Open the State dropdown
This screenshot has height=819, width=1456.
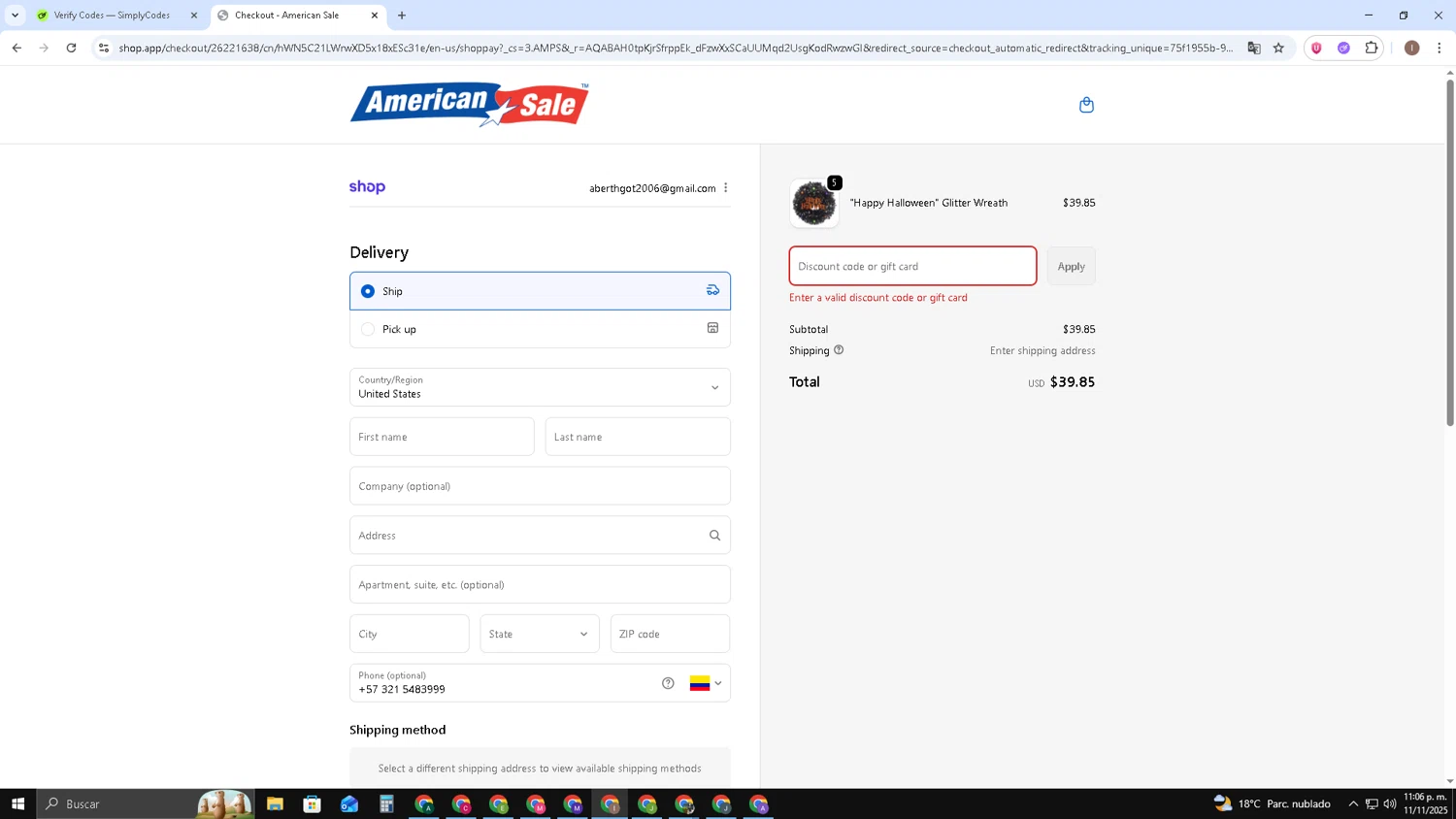click(x=539, y=634)
